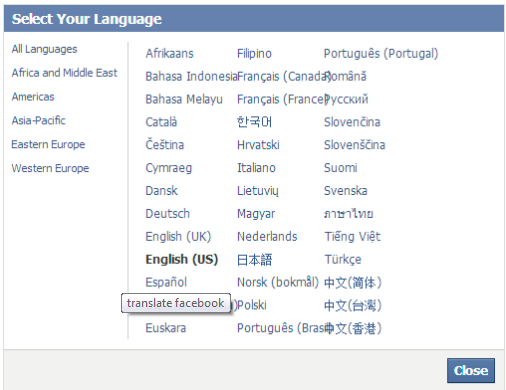Screen dimensions: 506x390
Task: Switch to Suomi
Action: [x=341, y=168]
